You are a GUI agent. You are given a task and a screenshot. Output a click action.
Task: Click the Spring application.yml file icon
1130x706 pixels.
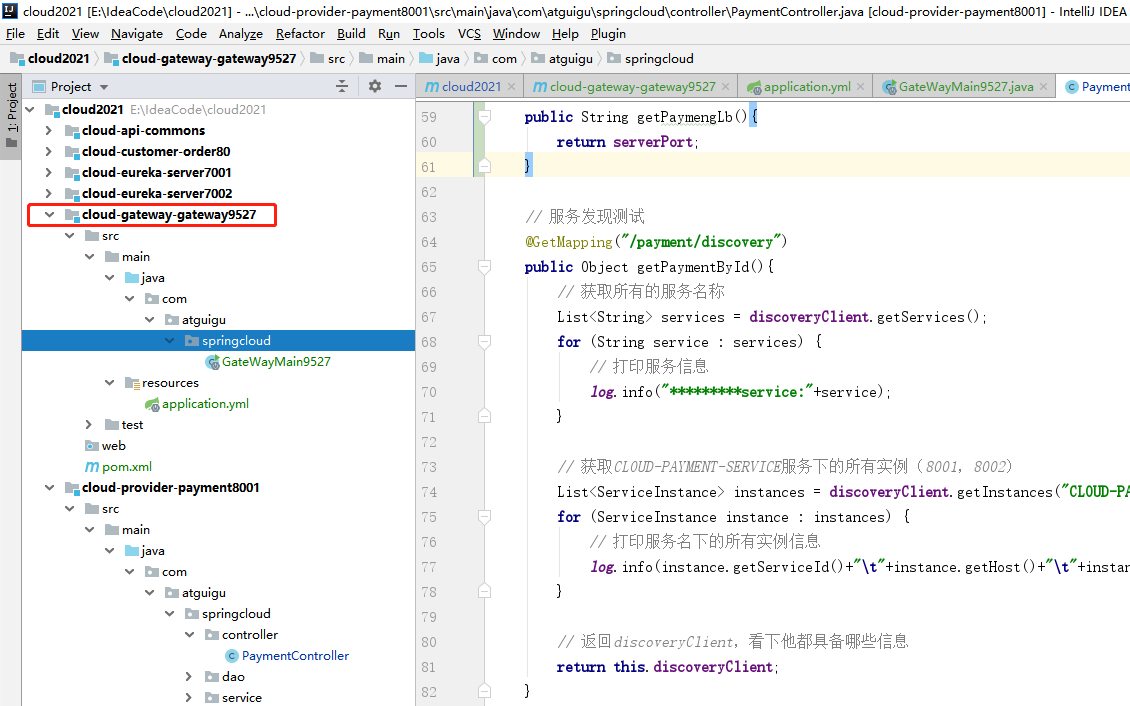click(x=152, y=404)
